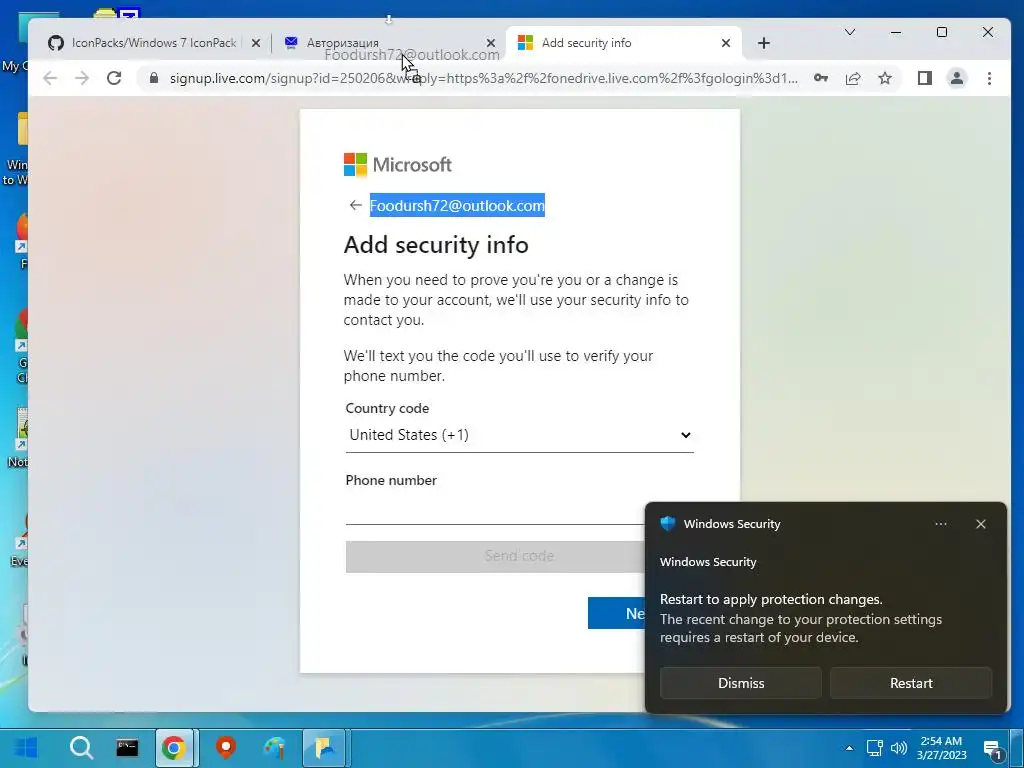Open network status tray icon
The width and height of the screenshot is (1024, 768).
tap(874, 748)
